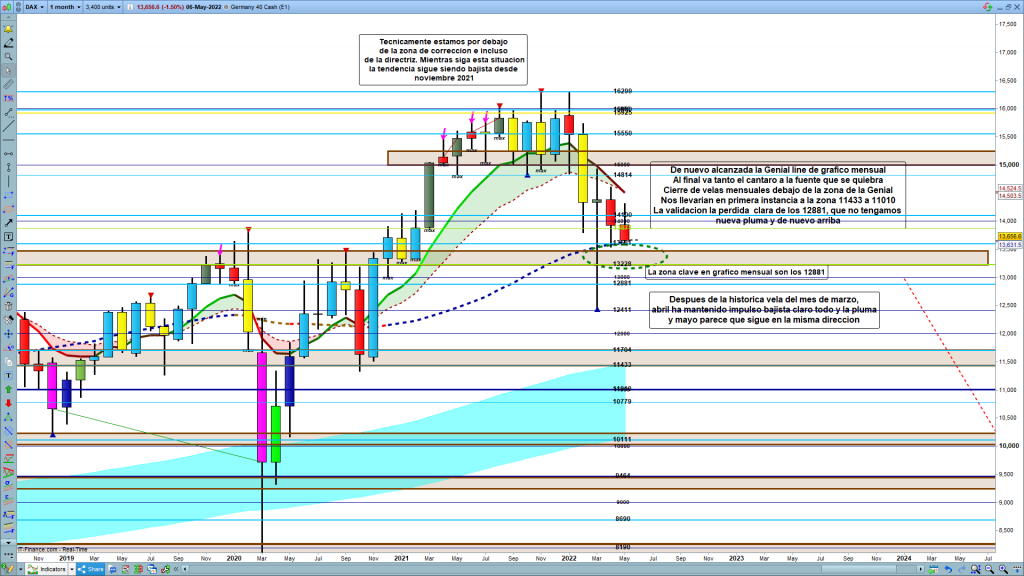Open the 1 month timeframe dropdown
Image resolution: width=1024 pixels, height=576 pixels.
(65, 7)
